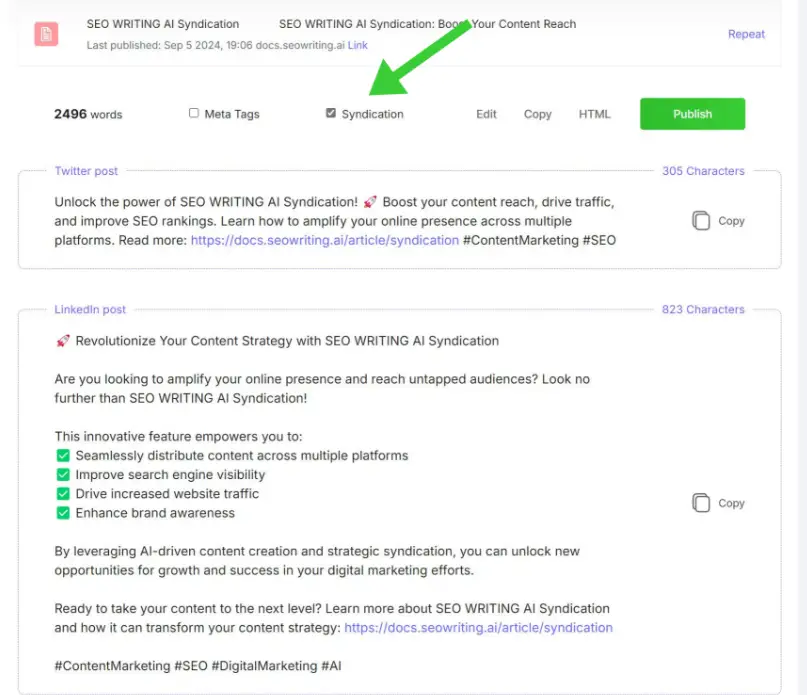Screen dimensions: 807x695
Task: Click the 'This innovative feature empowers you to:' line
Action: (179, 437)
